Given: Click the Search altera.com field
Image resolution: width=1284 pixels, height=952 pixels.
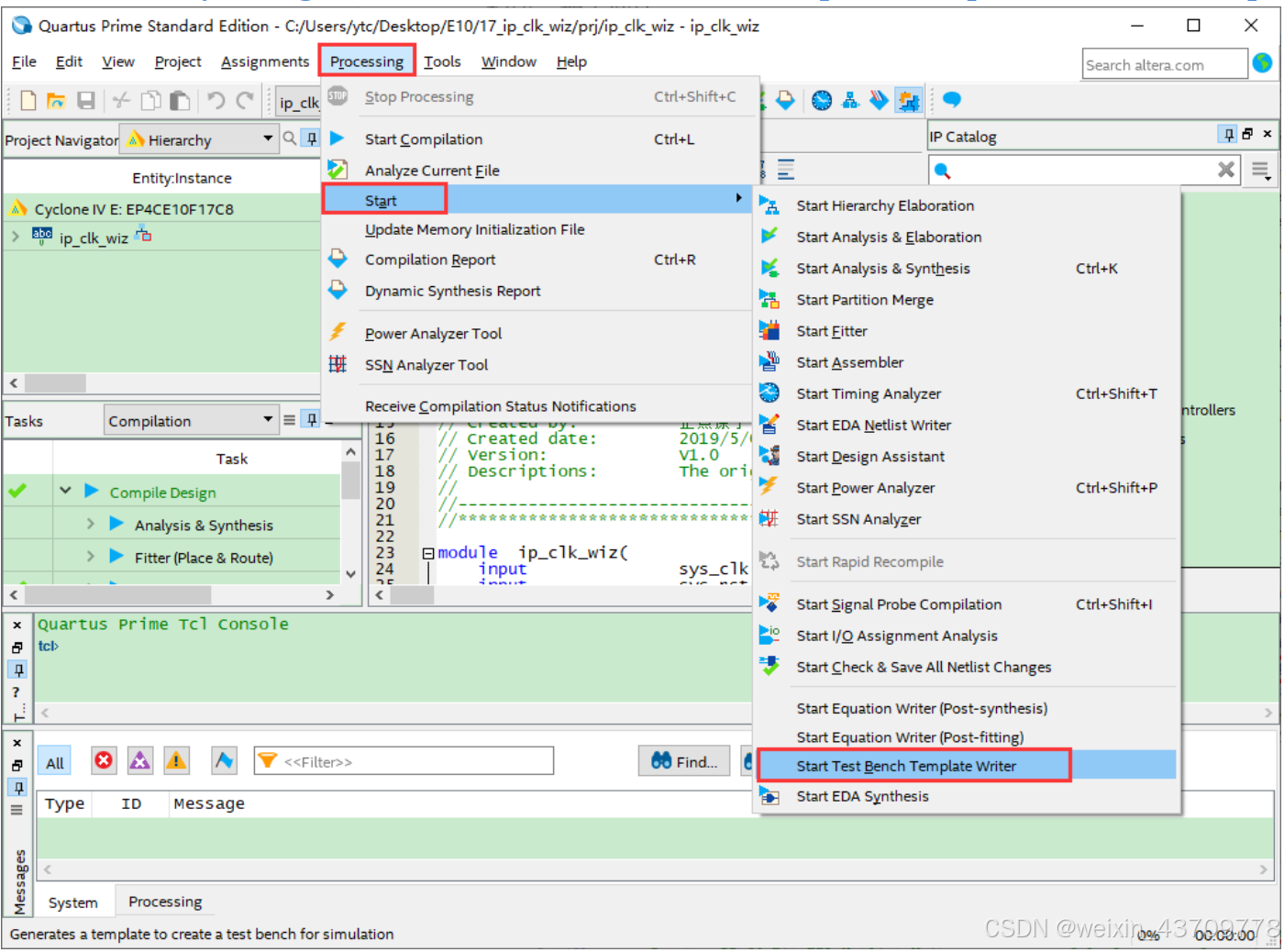Looking at the screenshot, I should pyautogui.click(x=1165, y=64).
